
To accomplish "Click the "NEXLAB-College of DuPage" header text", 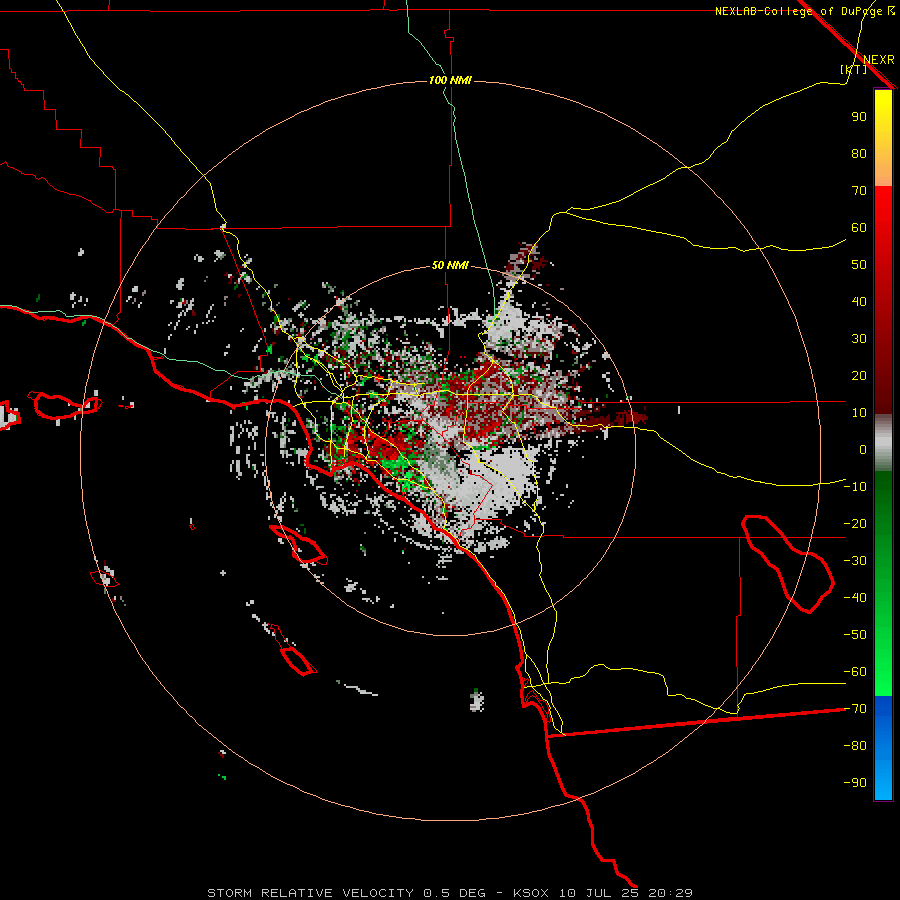I will click(x=798, y=11).
